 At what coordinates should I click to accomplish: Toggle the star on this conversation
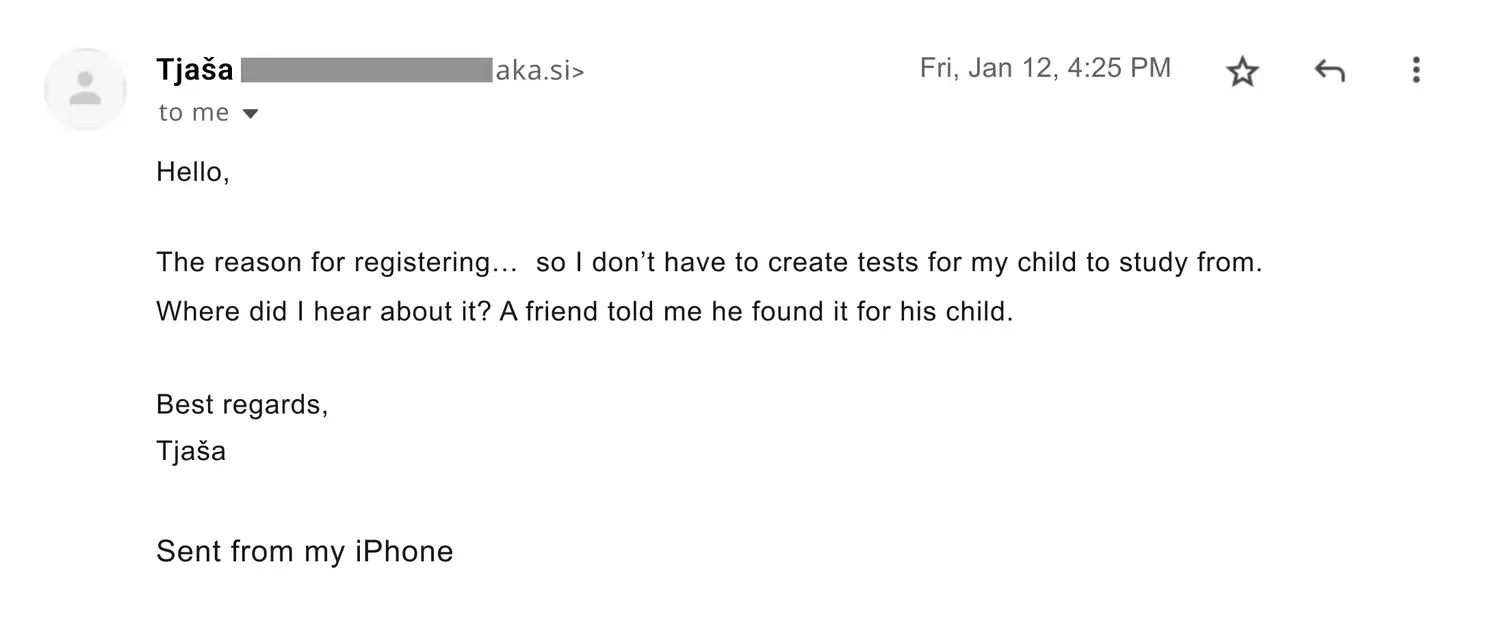(x=1242, y=70)
